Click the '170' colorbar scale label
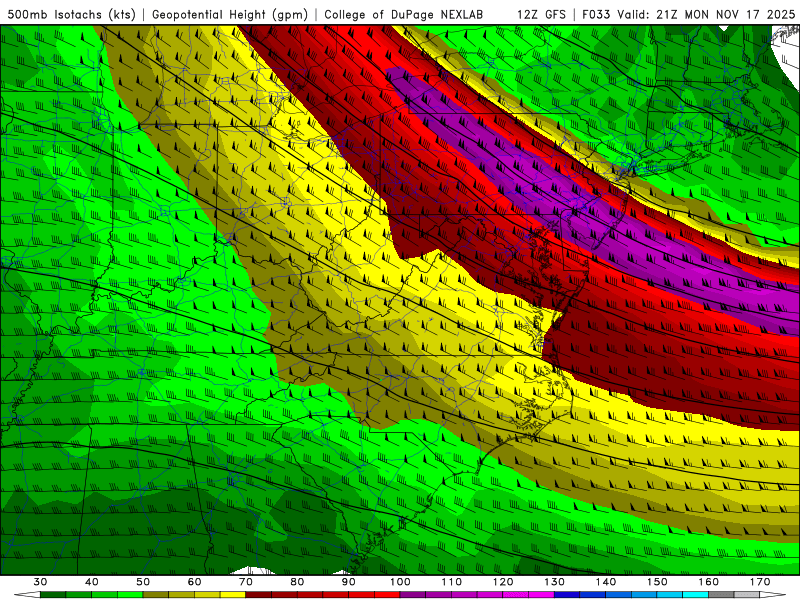Viewport: 800px width, 600px height. pyautogui.click(x=760, y=582)
